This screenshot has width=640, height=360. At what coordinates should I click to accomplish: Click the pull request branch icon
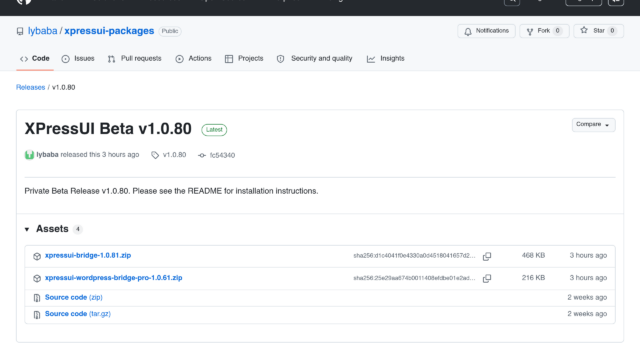[111, 59]
